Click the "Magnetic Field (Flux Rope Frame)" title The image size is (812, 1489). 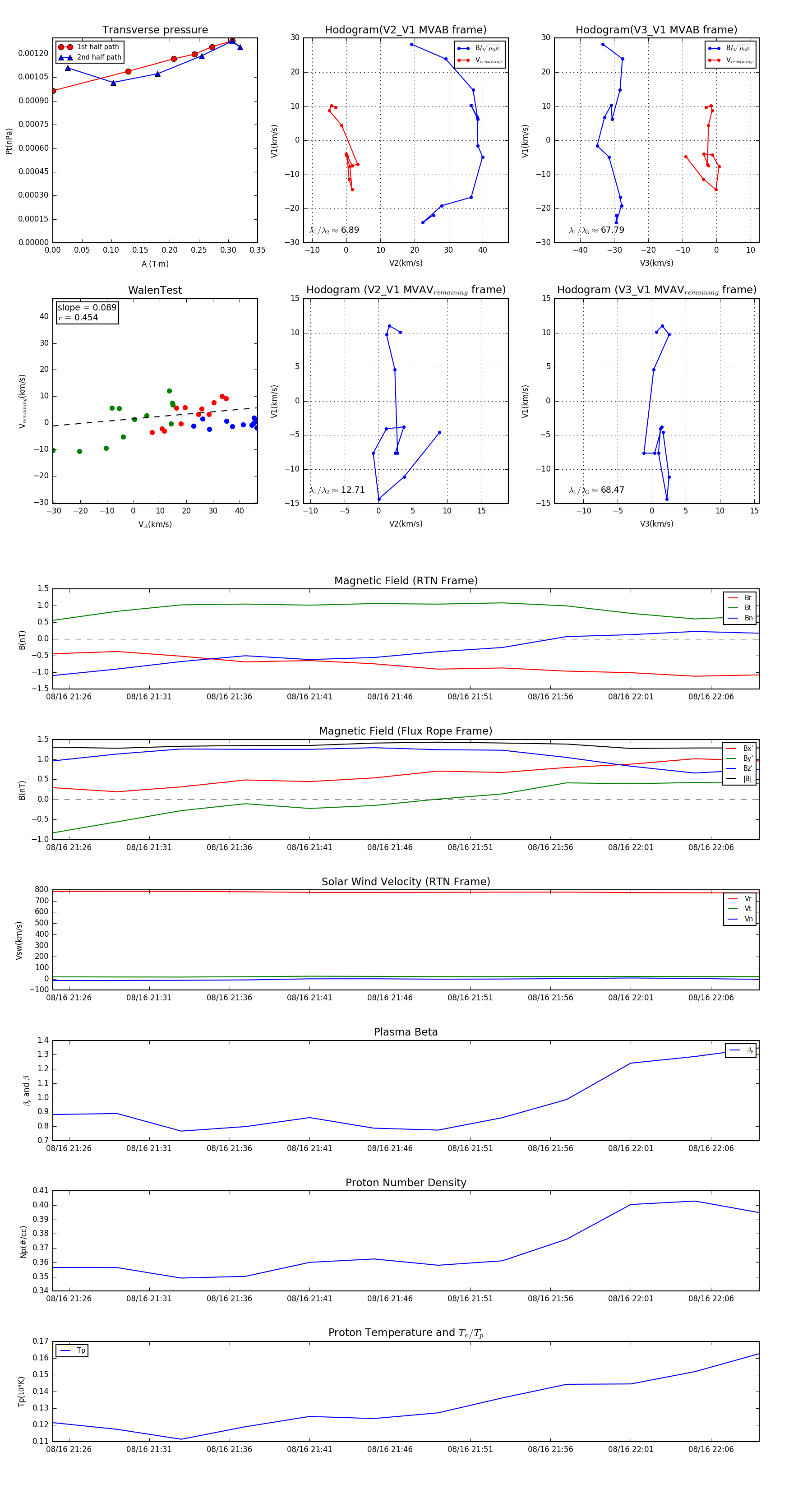click(406, 731)
